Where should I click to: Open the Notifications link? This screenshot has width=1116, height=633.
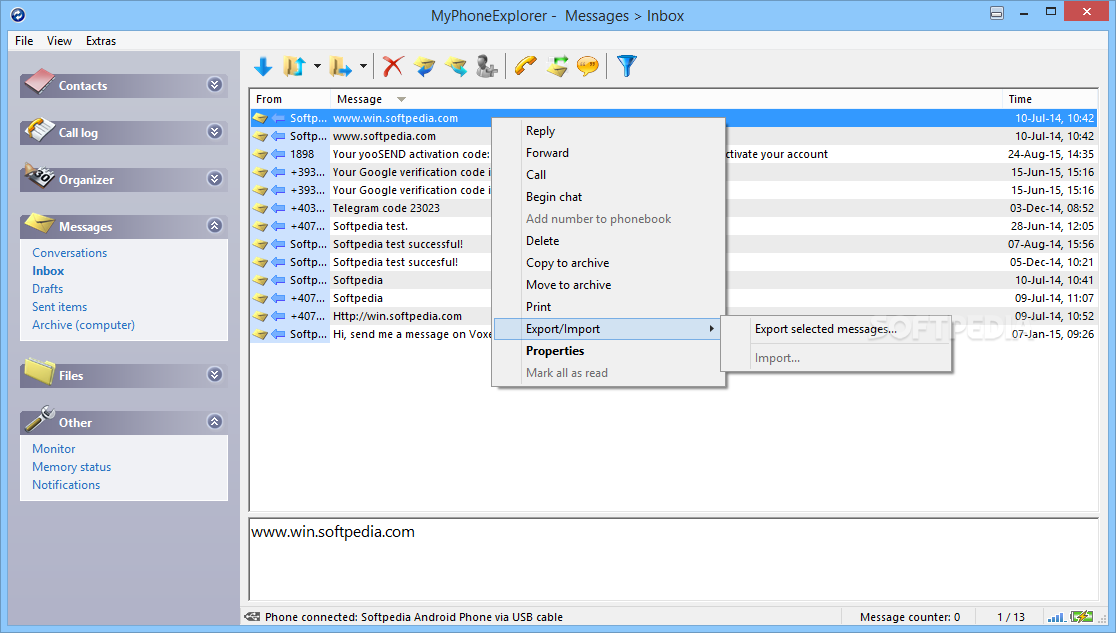tap(66, 485)
